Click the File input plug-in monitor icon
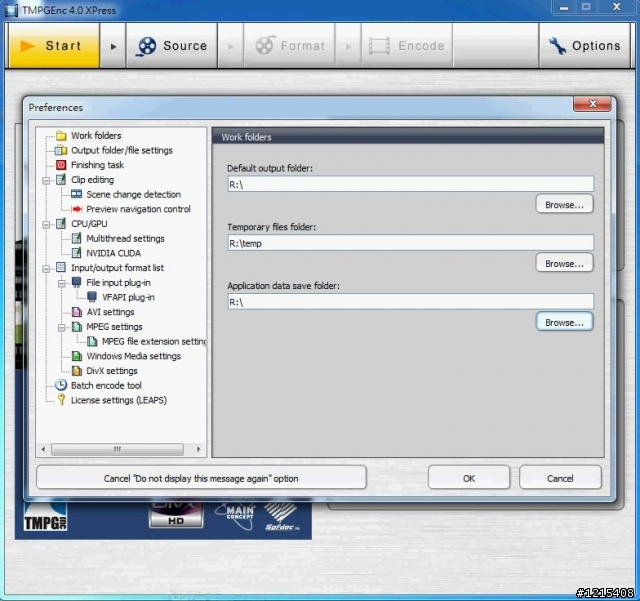640x601 pixels. pos(76,282)
